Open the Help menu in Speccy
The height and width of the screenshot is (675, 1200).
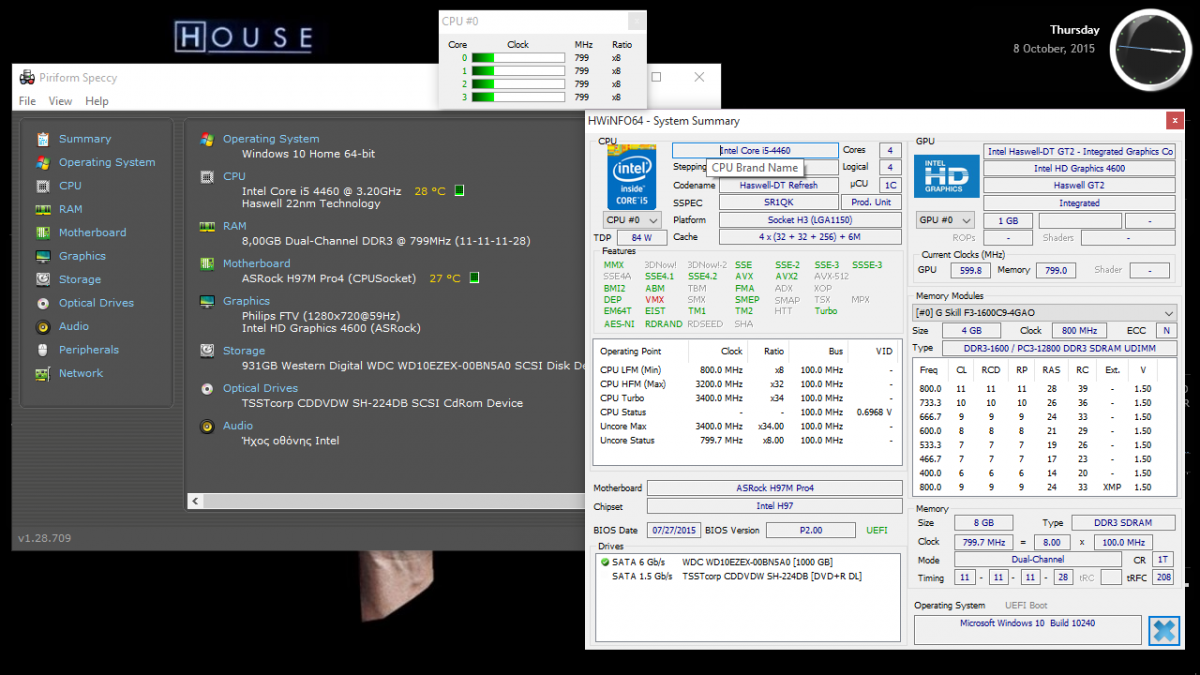(97, 101)
